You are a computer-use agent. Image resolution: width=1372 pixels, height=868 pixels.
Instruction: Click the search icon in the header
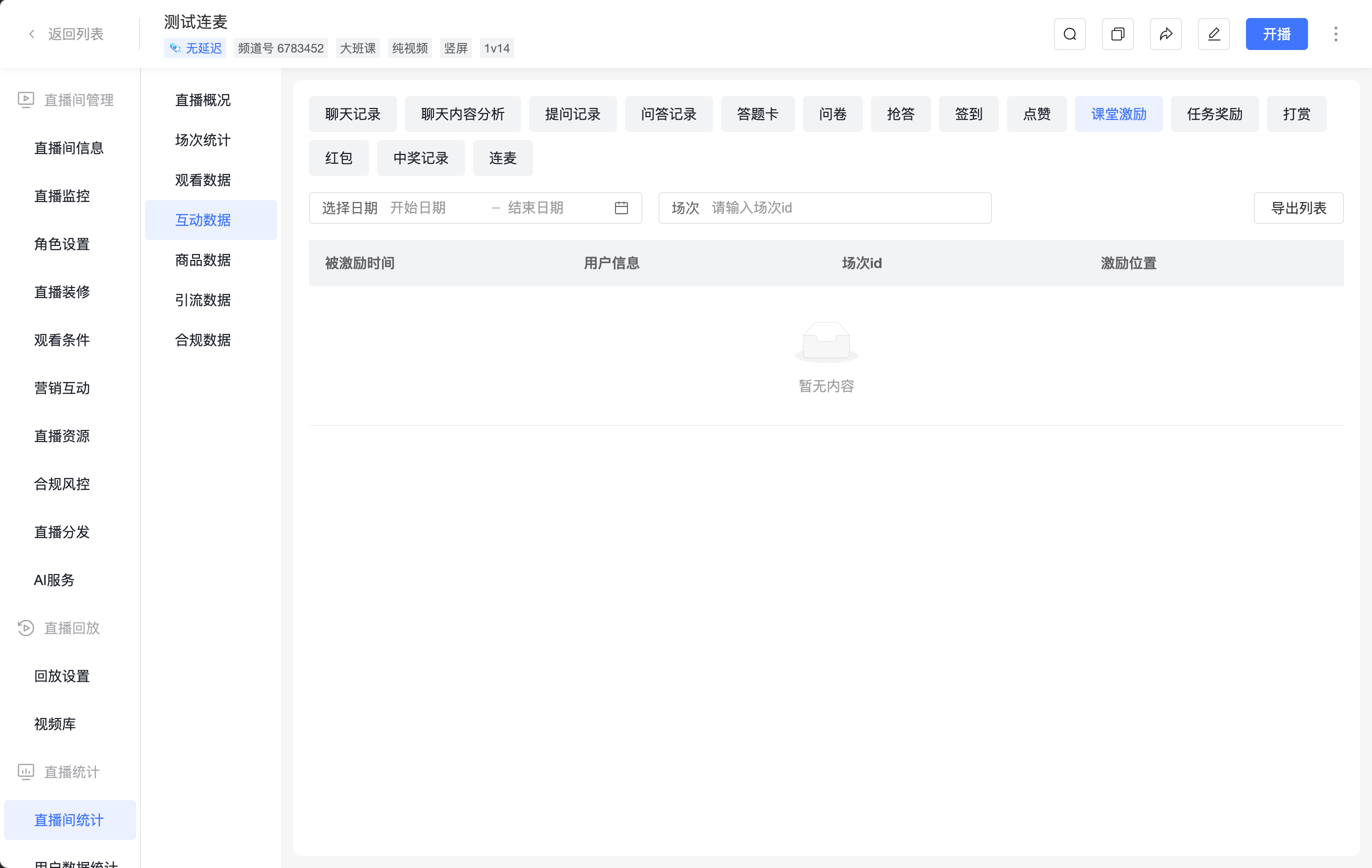[x=1069, y=34]
